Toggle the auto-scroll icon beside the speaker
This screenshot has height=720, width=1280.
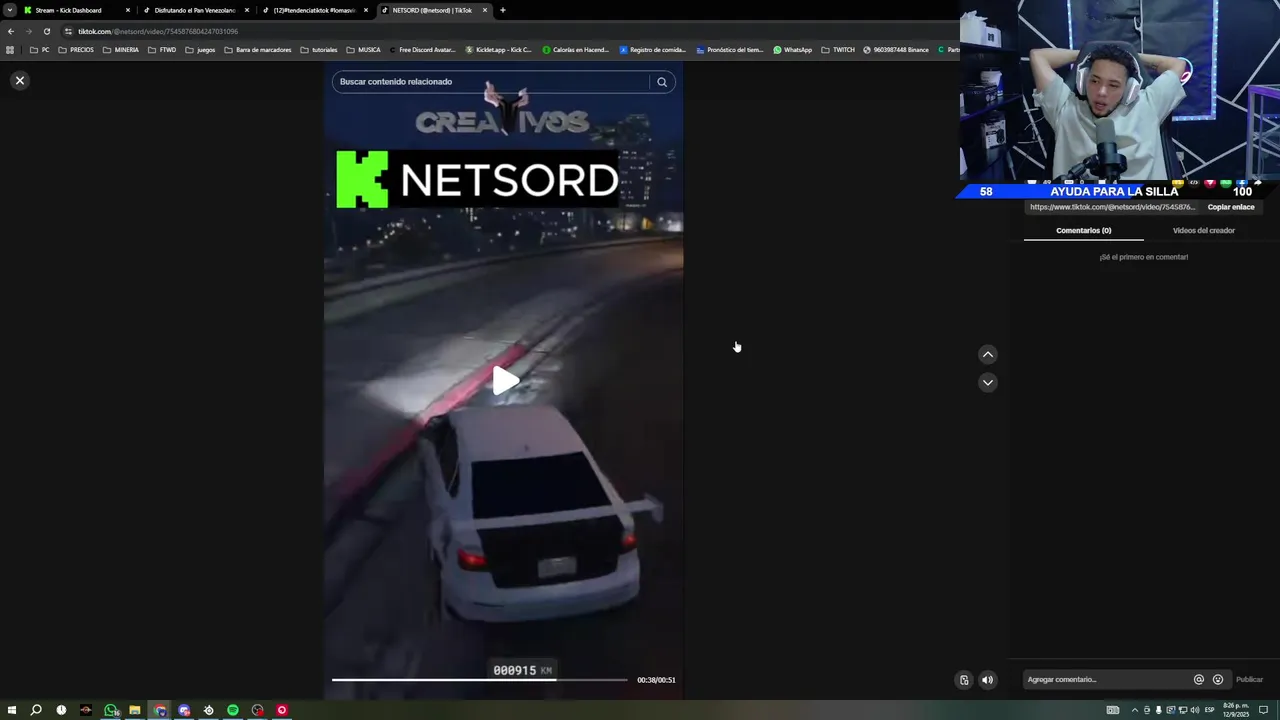click(964, 680)
